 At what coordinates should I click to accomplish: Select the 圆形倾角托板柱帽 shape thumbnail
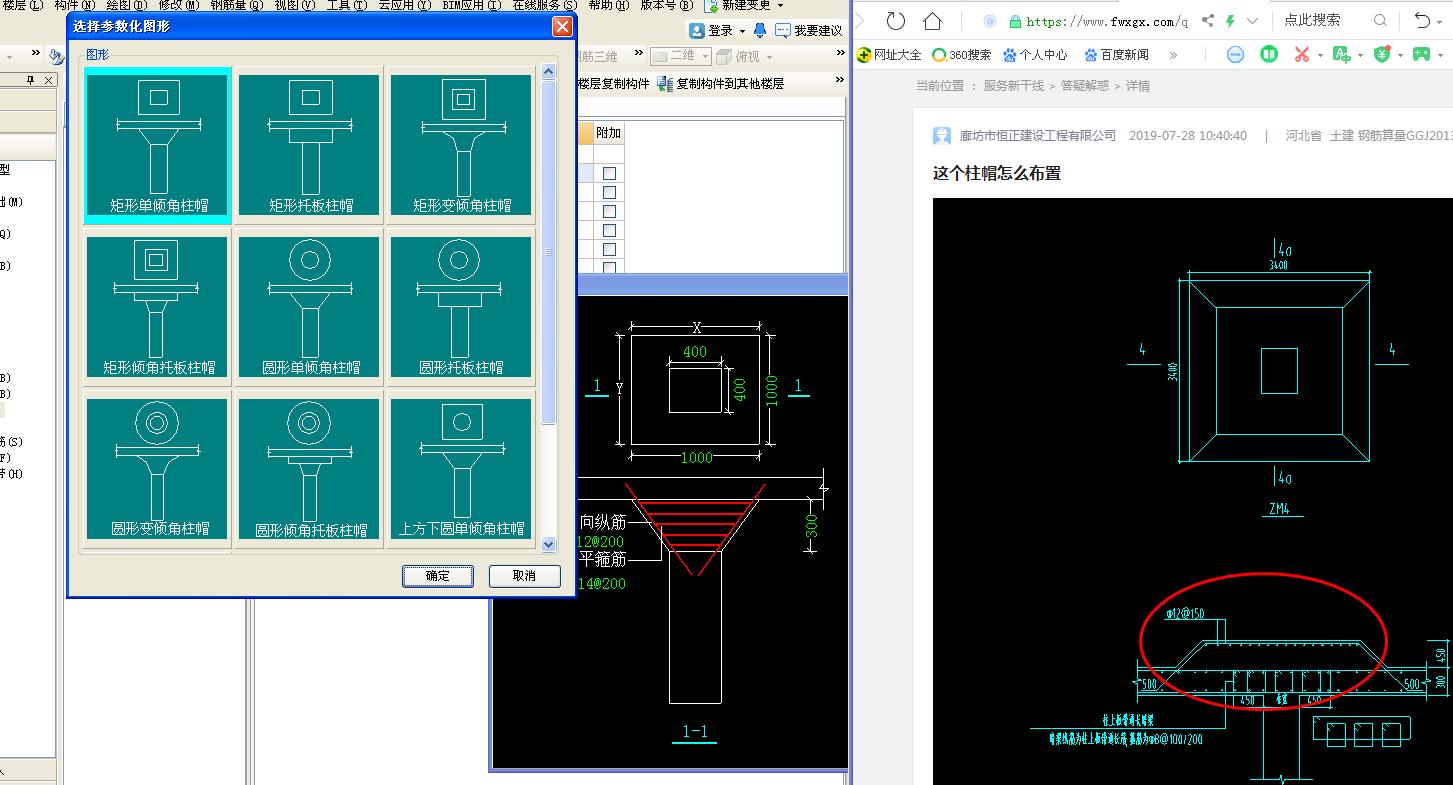click(310, 469)
